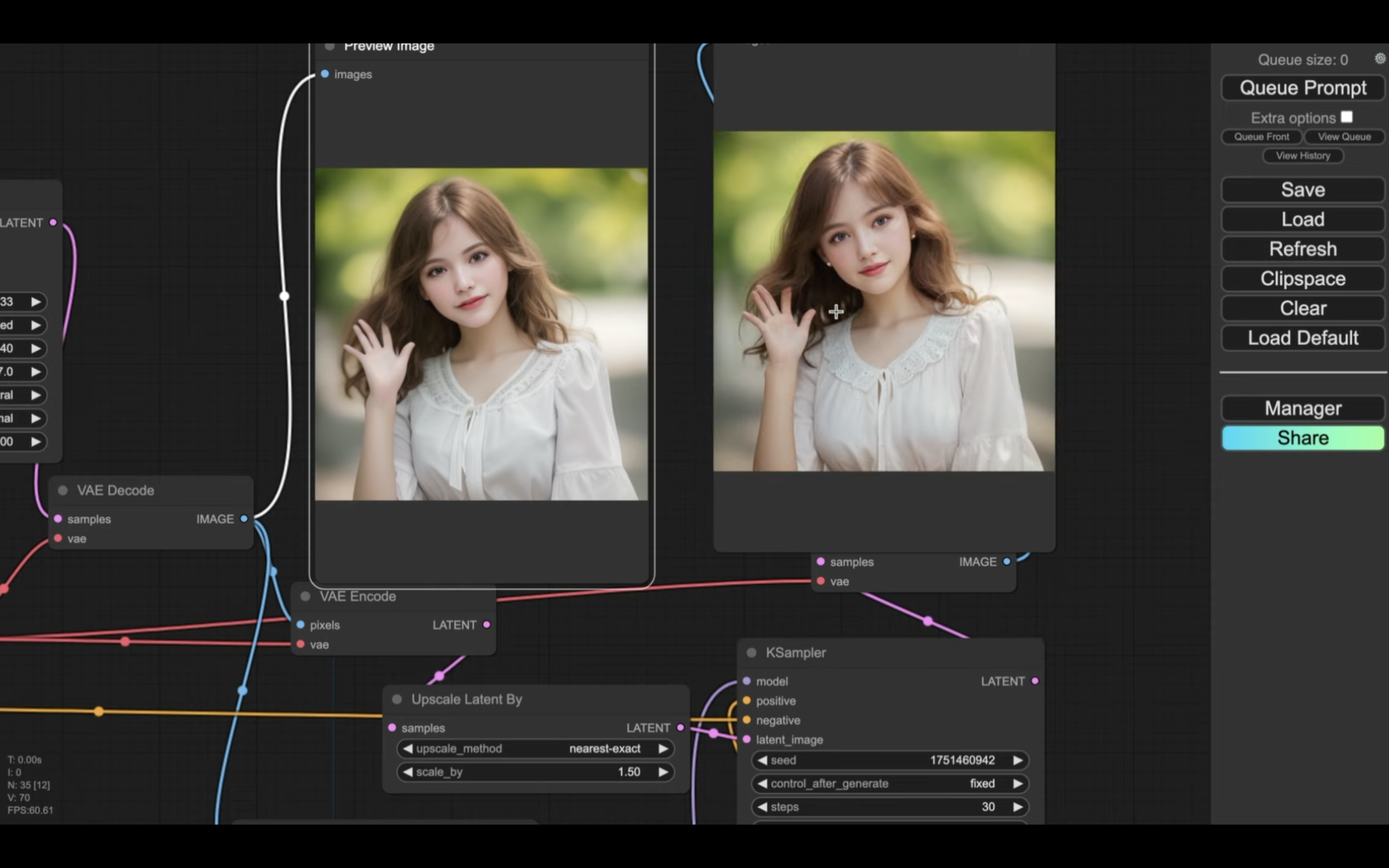Image resolution: width=1389 pixels, height=868 pixels.
Task: Collapse the KSampler node via its title dot
Action: click(751, 652)
